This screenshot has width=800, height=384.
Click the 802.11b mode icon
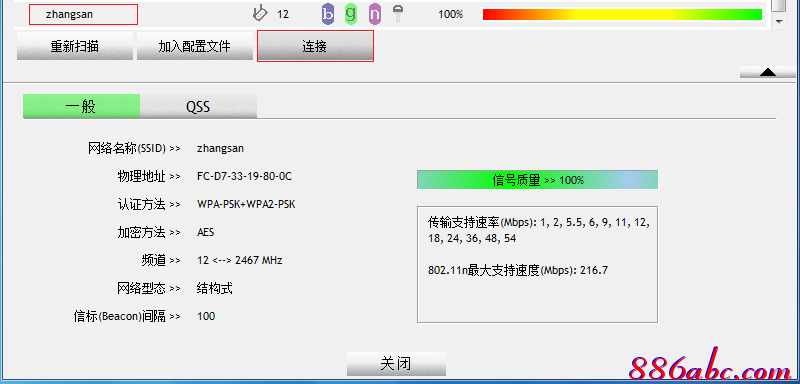328,14
